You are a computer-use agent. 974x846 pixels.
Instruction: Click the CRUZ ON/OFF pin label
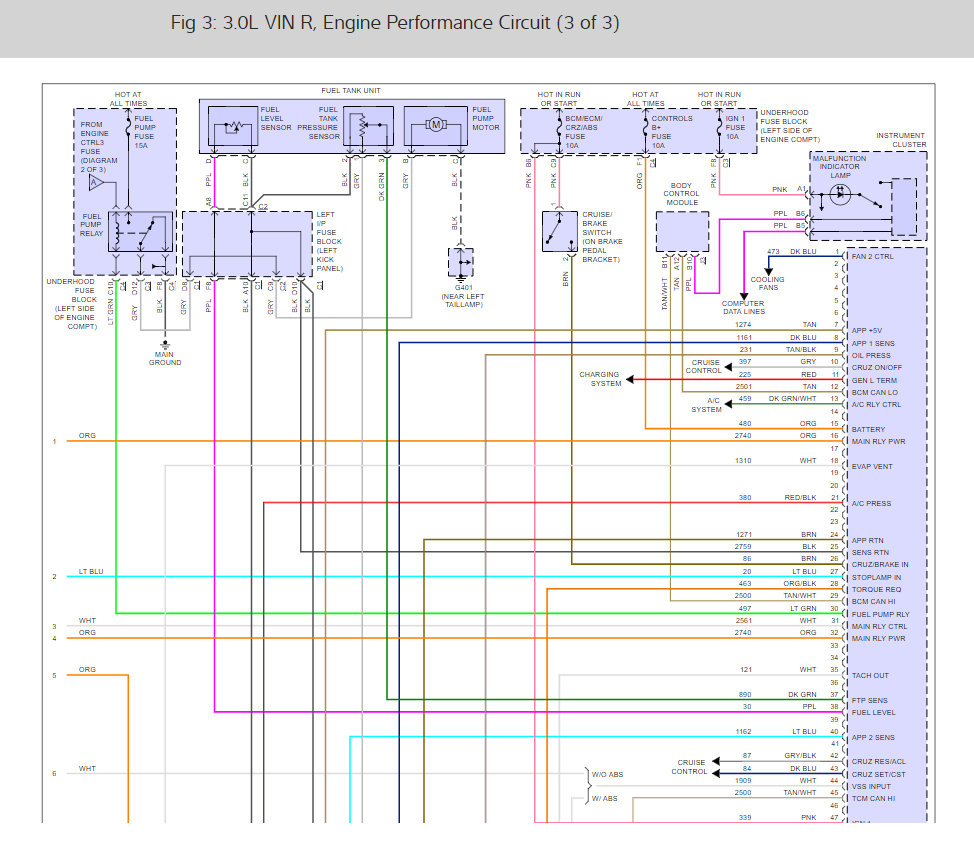(x=876, y=368)
